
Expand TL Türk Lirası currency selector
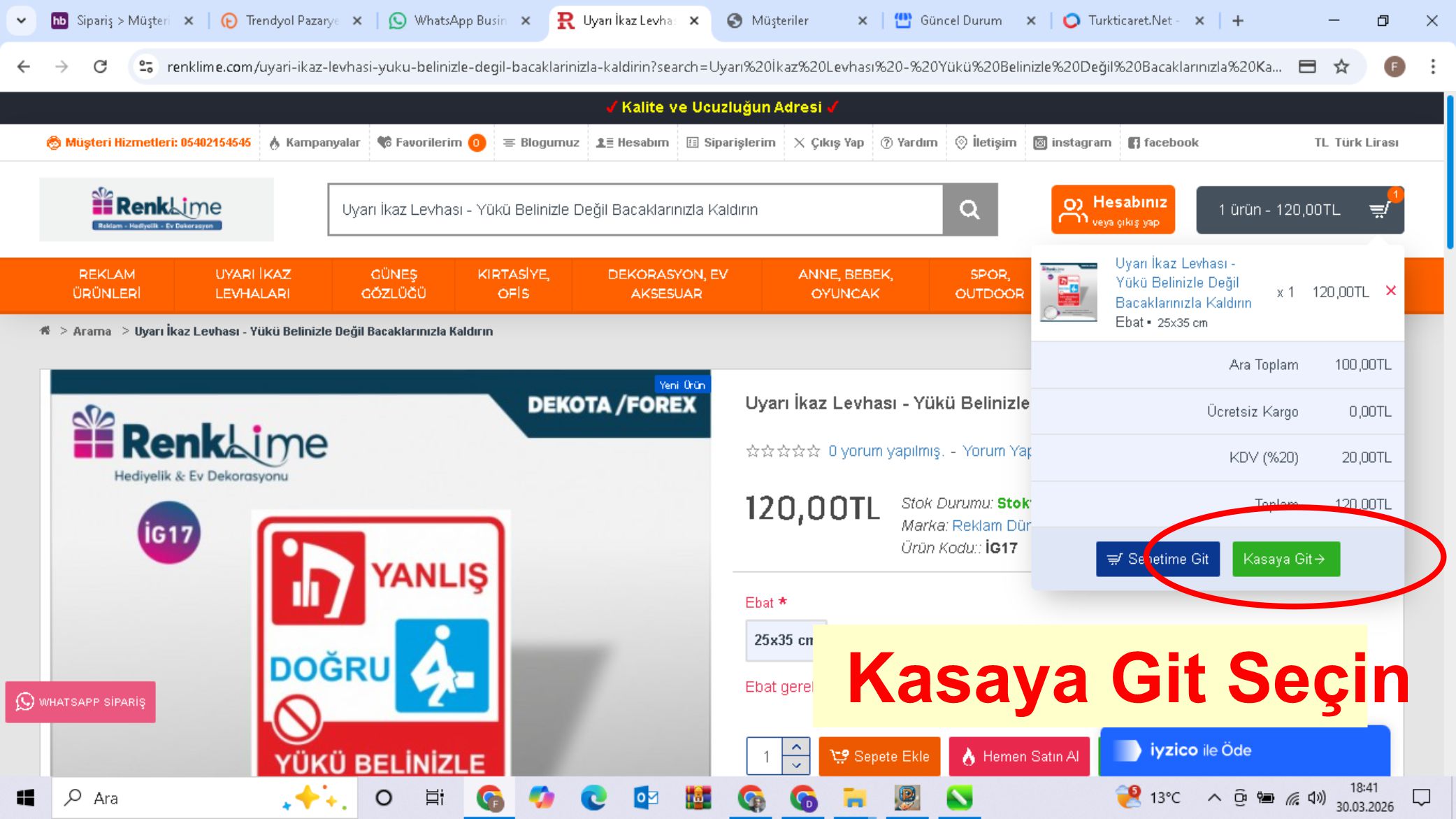tap(1355, 143)
